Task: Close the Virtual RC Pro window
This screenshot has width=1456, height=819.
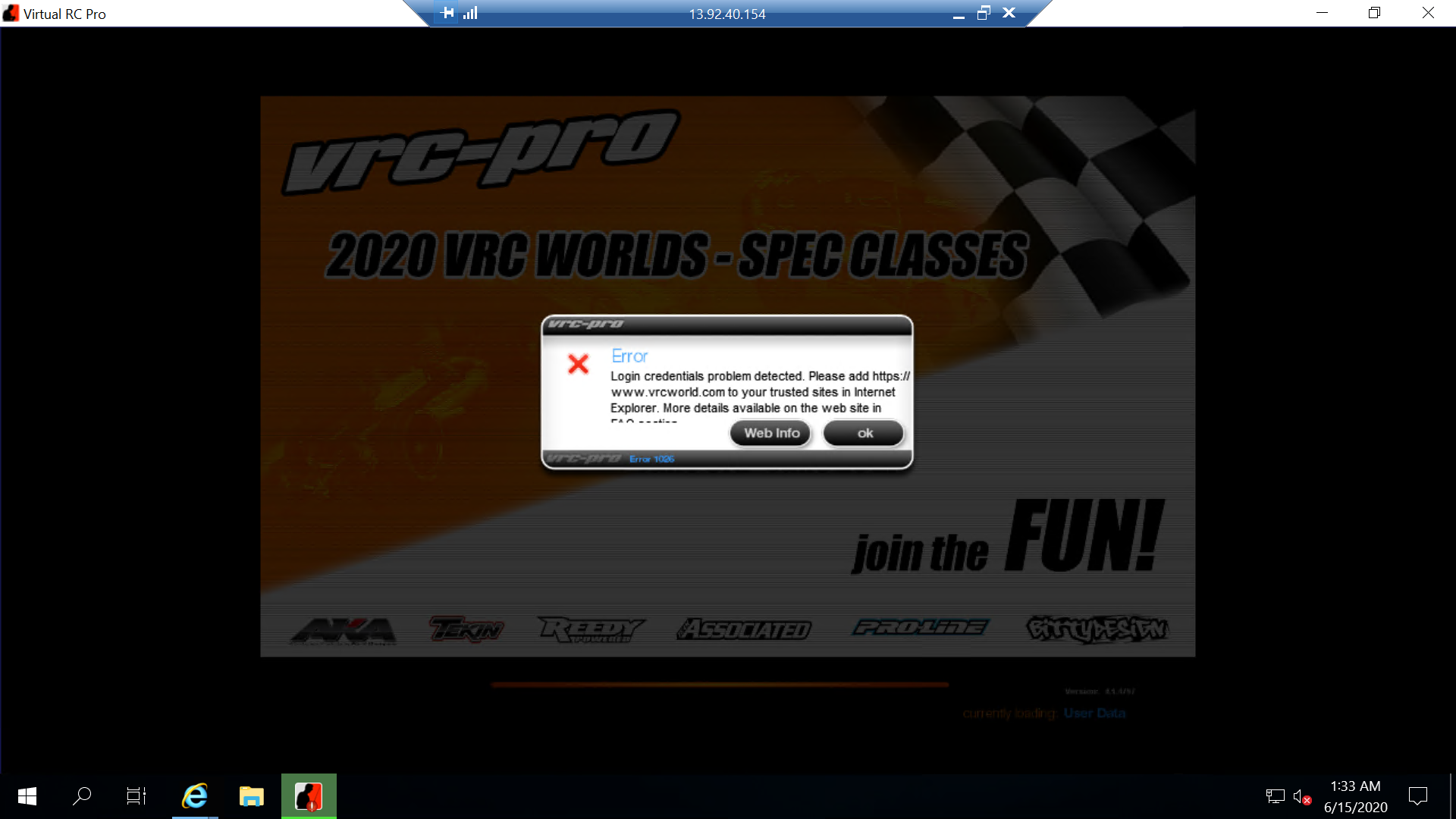Action: [1428, 13]
